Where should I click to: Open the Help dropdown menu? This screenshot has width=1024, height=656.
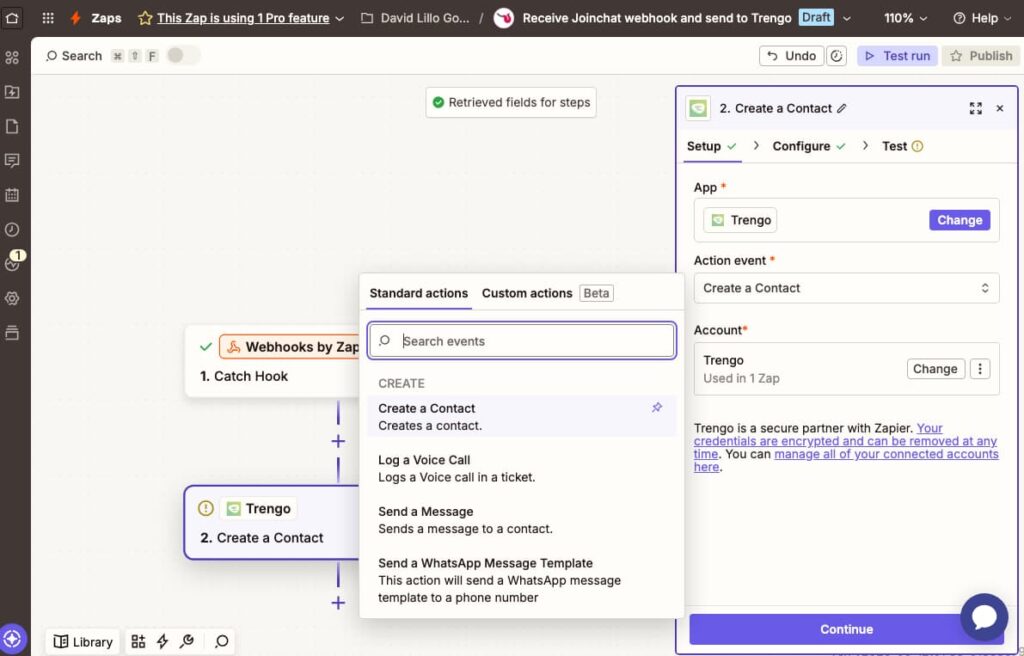[x=981, y=18]
